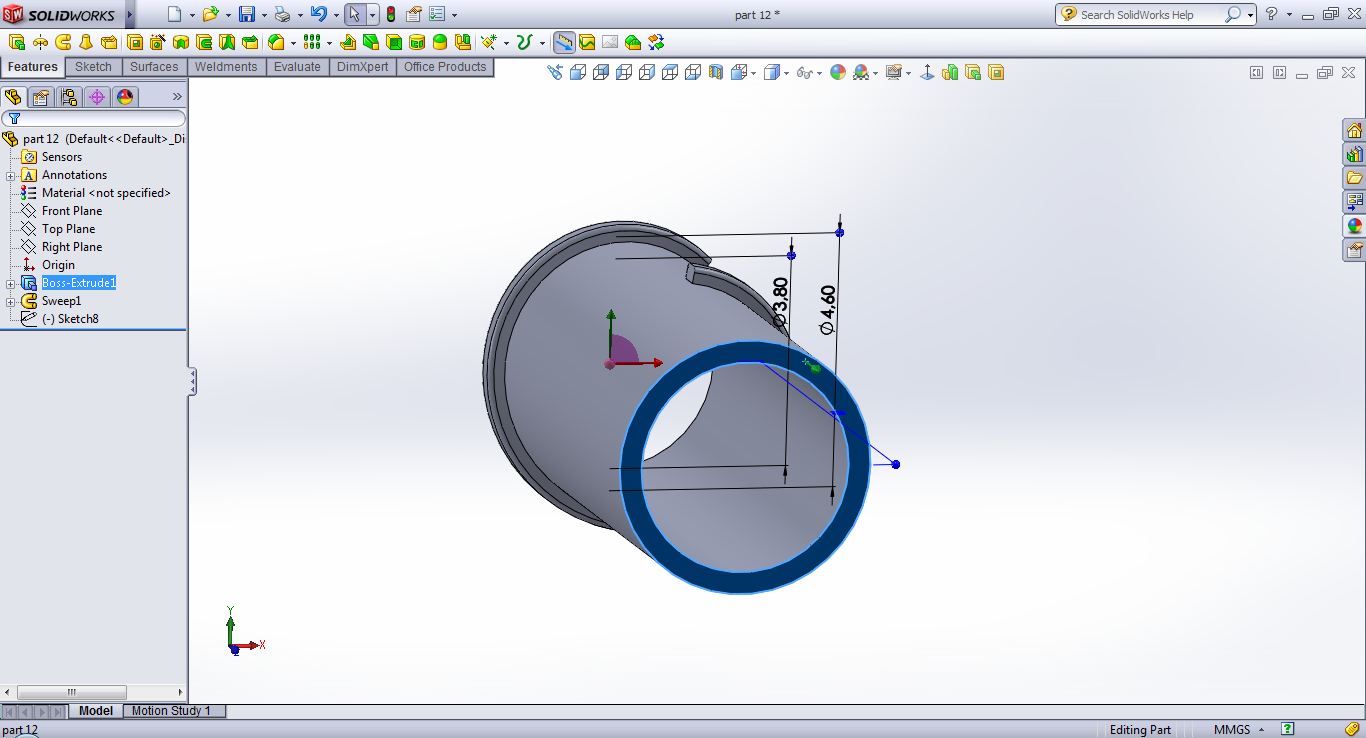Open the Undo dropdown arrow
The image size is (1366, 738).
pos(335,15)
